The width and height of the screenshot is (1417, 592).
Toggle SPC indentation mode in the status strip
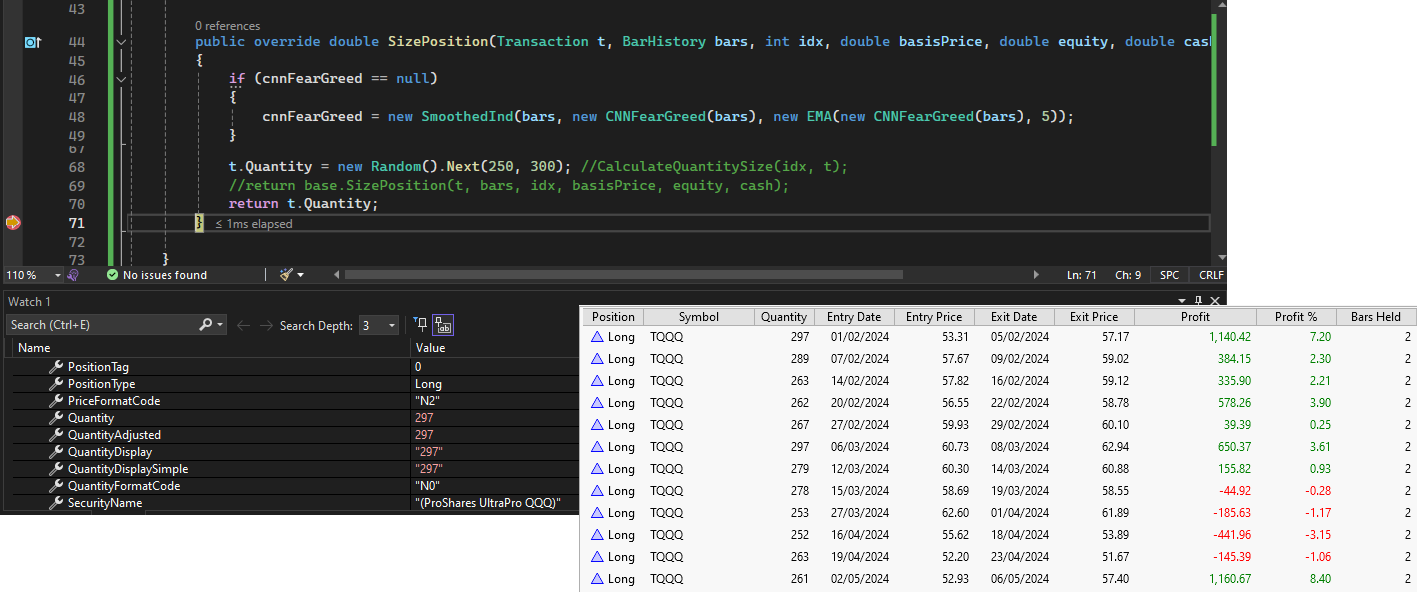tap(1169, 275)
